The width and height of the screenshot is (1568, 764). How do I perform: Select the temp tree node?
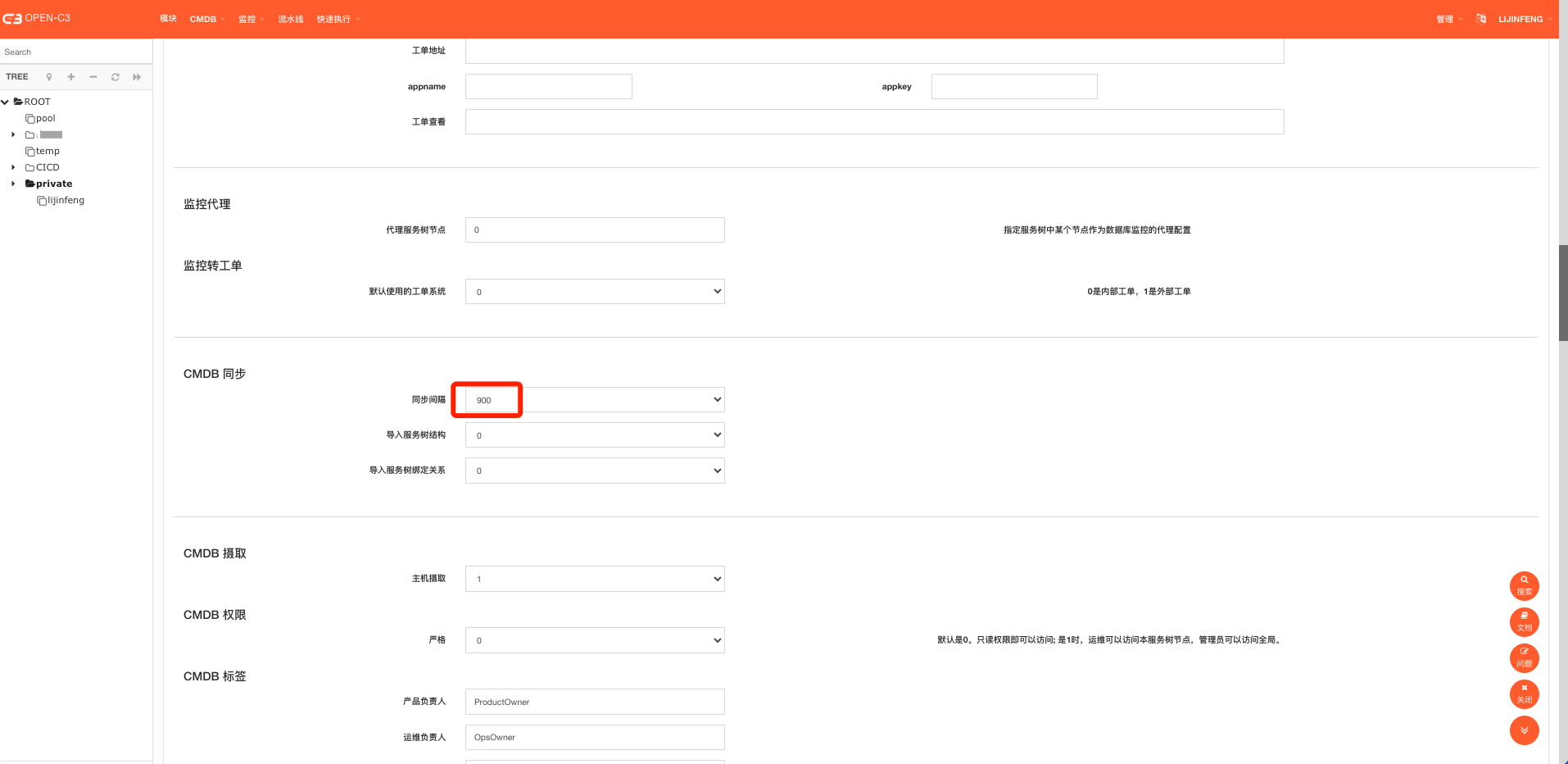48,151
